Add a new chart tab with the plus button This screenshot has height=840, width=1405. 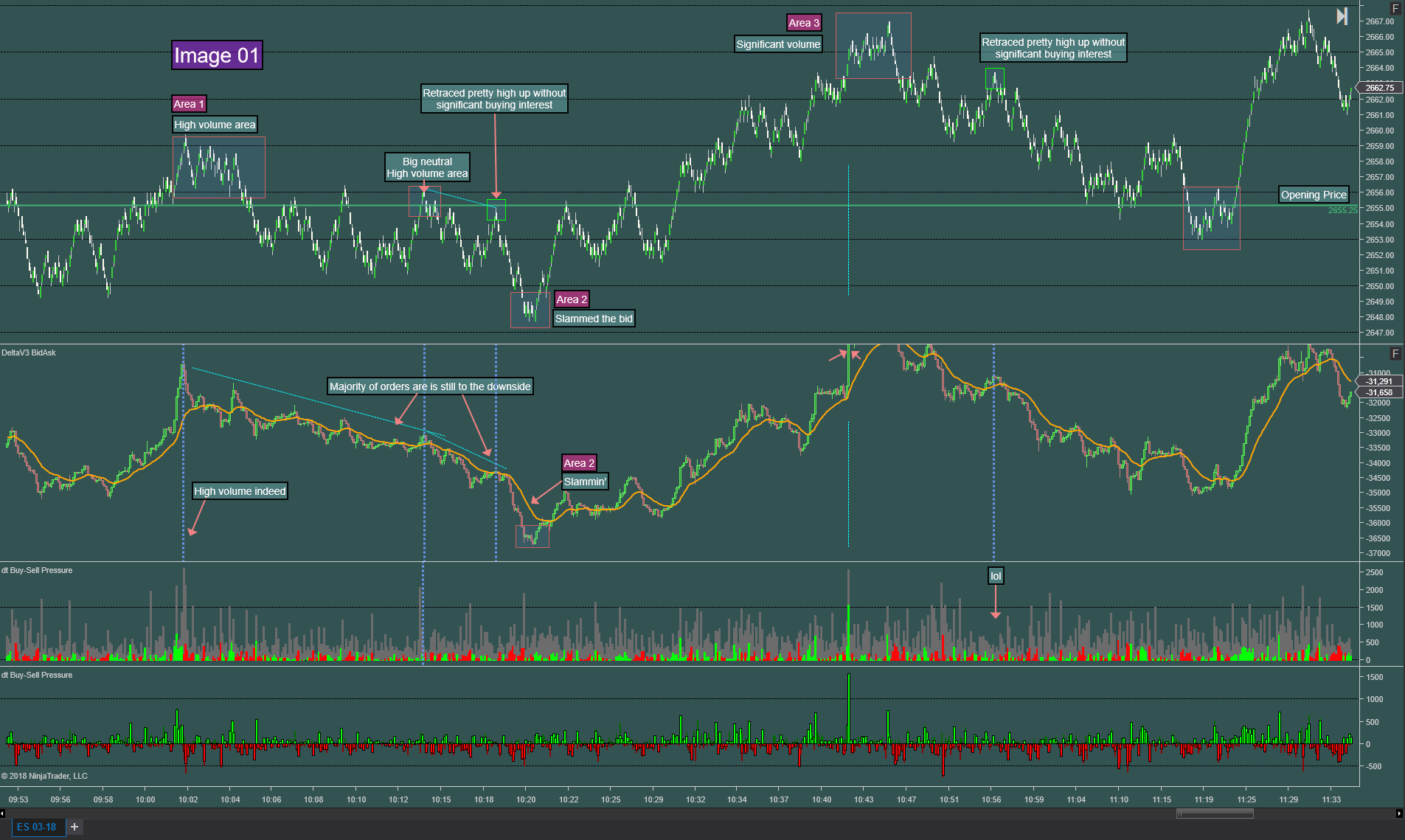coord(74,827)
